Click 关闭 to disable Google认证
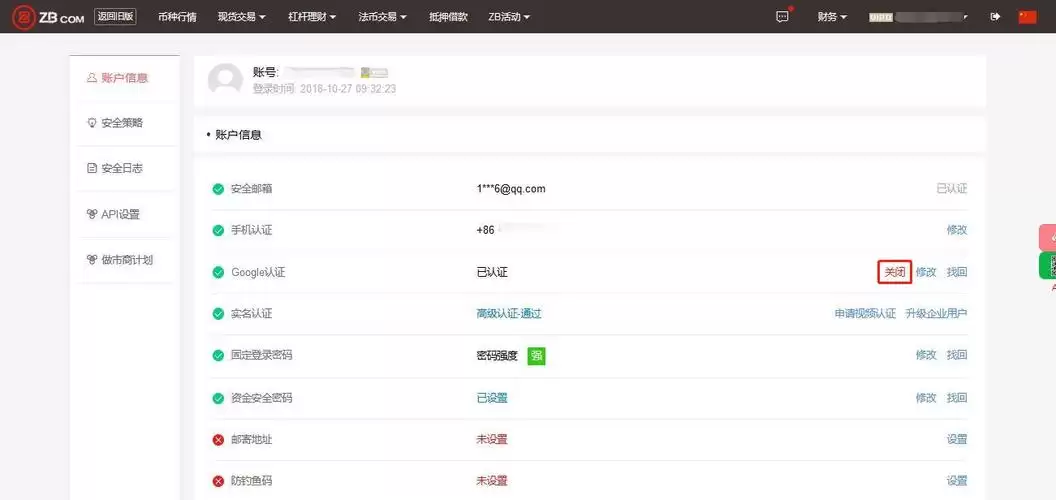The height and width of the screenshot is (500, 1056). click(894, 272)
